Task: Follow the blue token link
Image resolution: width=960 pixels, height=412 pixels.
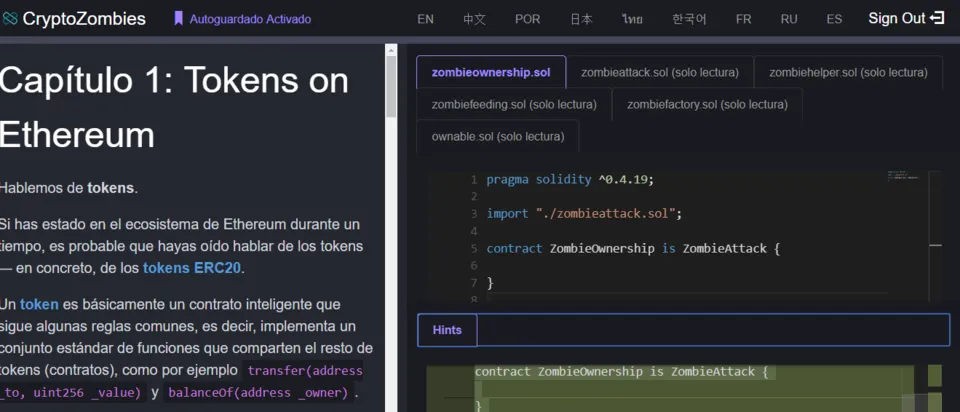Action: point(39,304)
